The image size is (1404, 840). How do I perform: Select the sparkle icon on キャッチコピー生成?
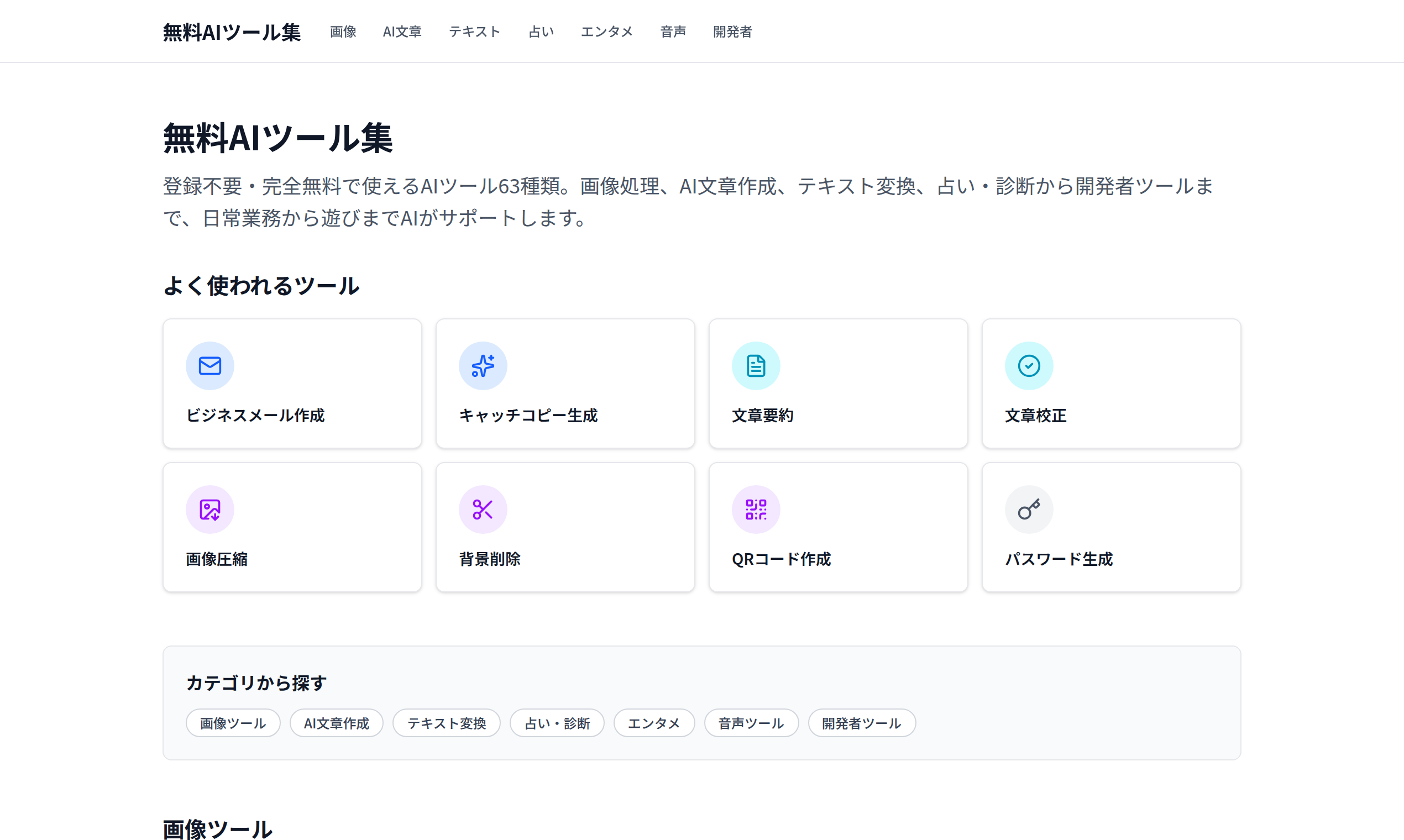[x=483, y=365]
